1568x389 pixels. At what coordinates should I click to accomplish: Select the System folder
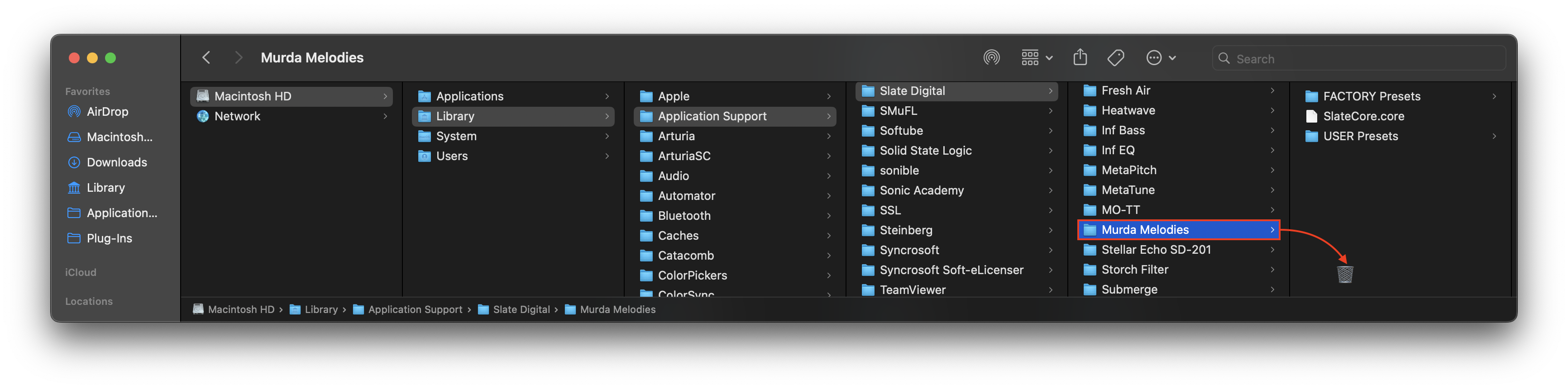[x=513, y=137]
